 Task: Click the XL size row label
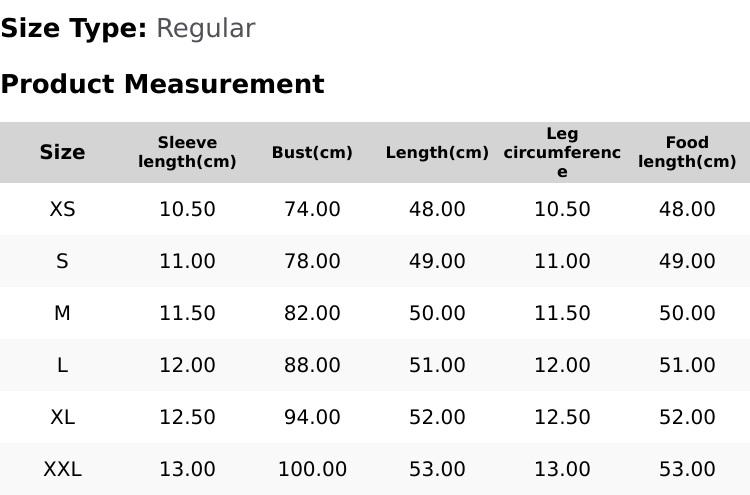coord(62,417)
